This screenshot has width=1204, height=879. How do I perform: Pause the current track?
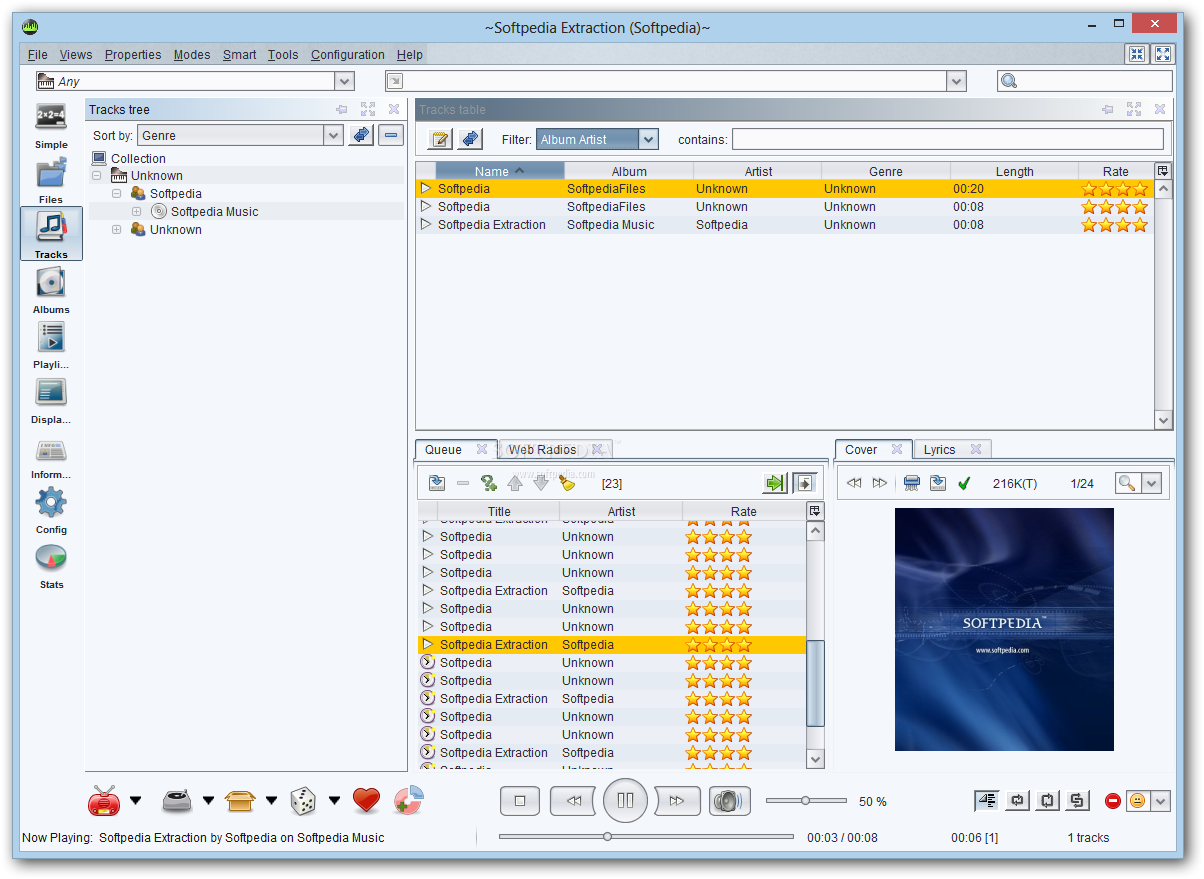click(625, 800)
